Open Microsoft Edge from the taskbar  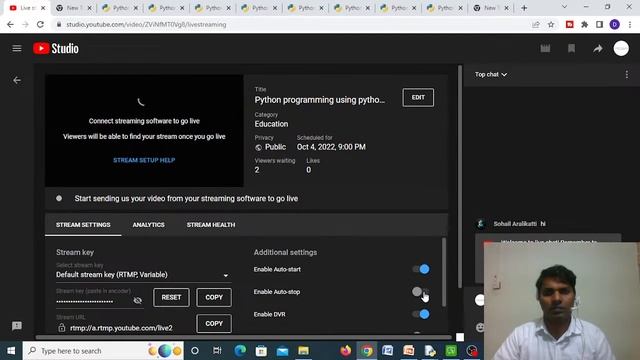240,351
